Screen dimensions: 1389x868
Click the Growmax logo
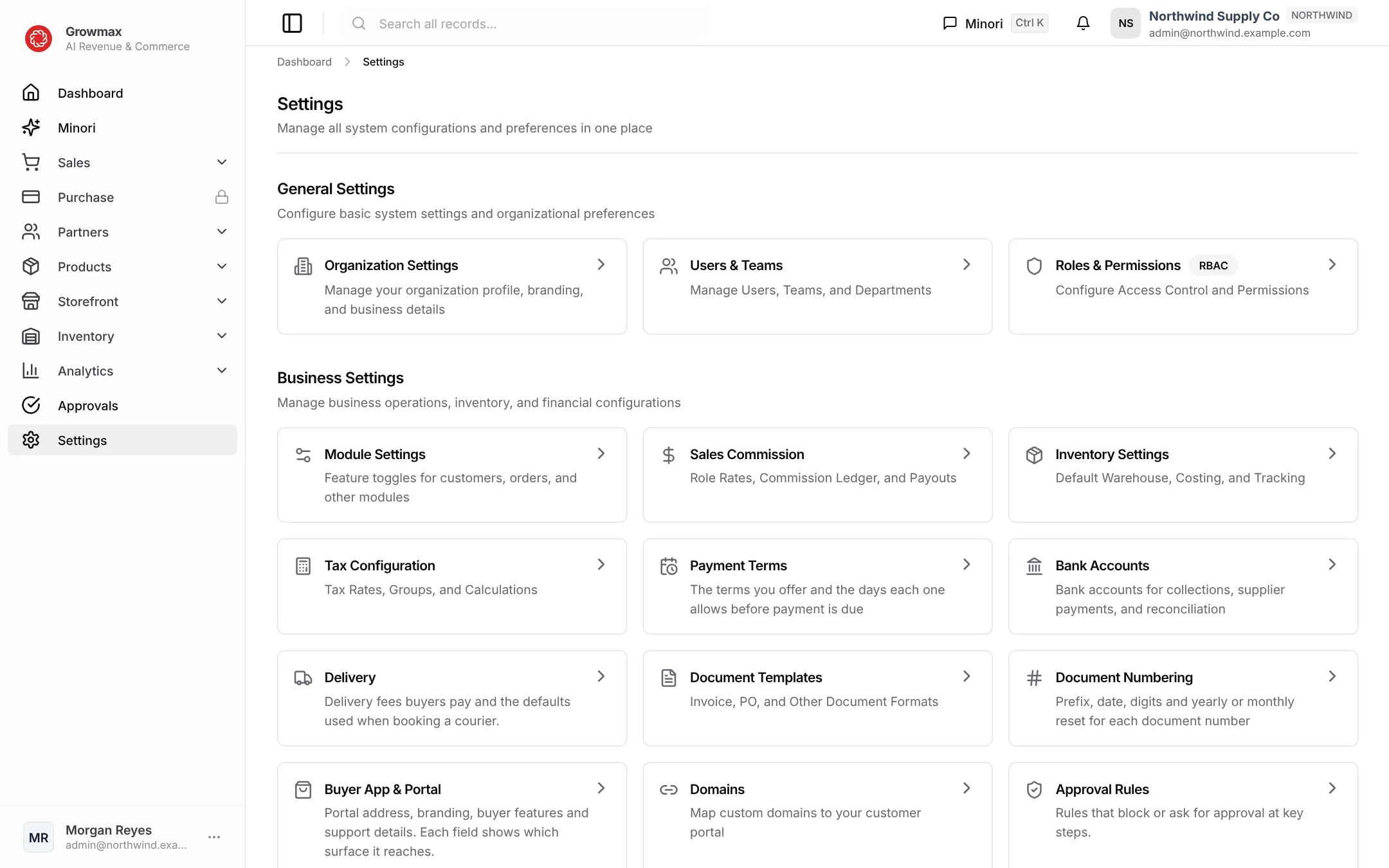(39, 39)
